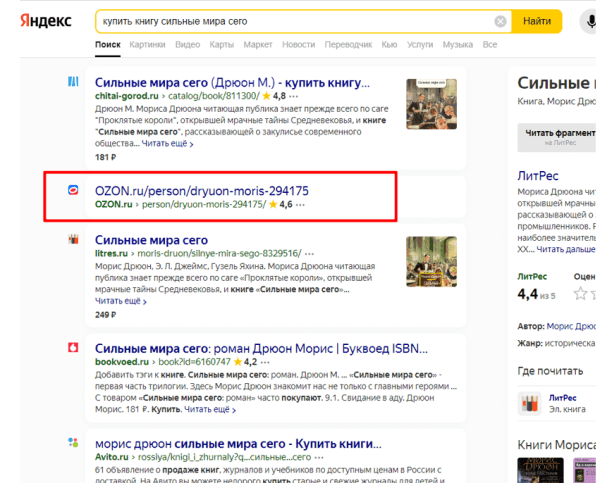This screenshot has height=483, width=600.
Task: Click the chitai-gorod favicon icon
Action: (x=73, y=82)
